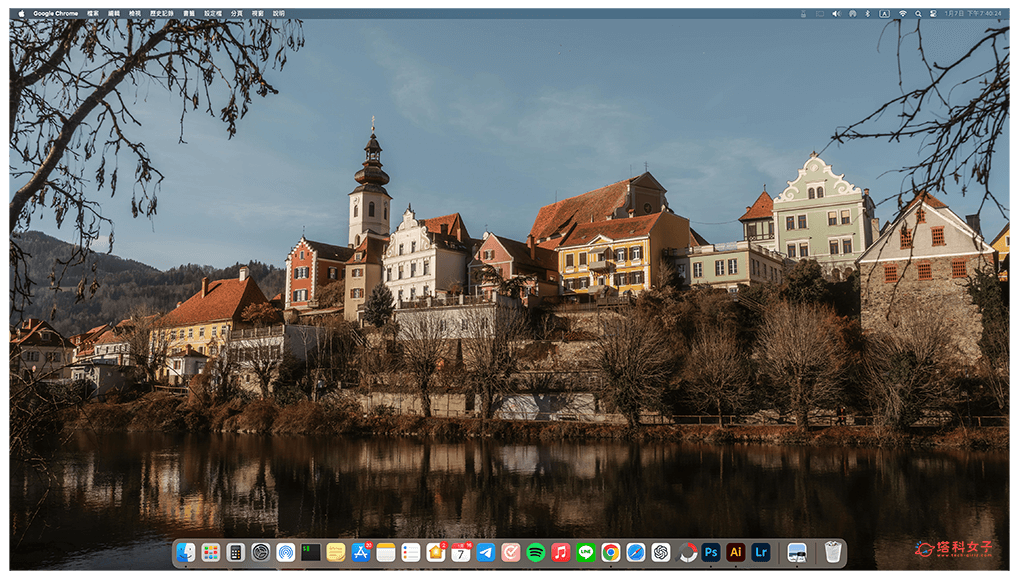
Task: Open the Google Chrome application menu
Action: (56, 14)
